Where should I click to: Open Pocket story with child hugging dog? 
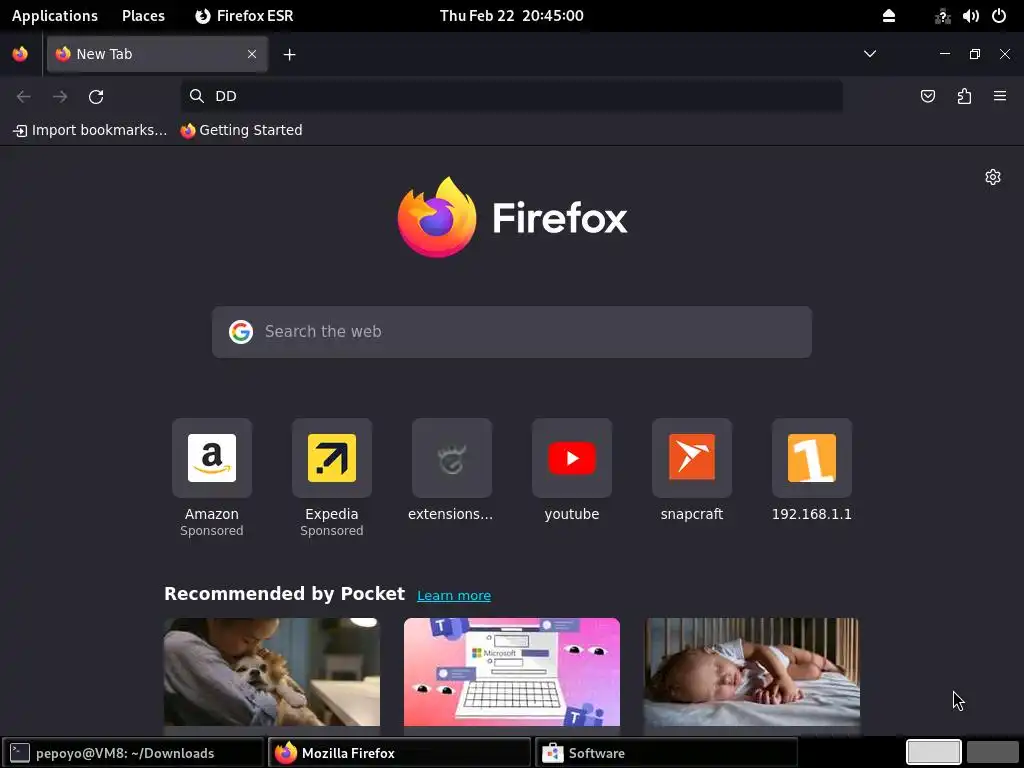coord(272,672)
